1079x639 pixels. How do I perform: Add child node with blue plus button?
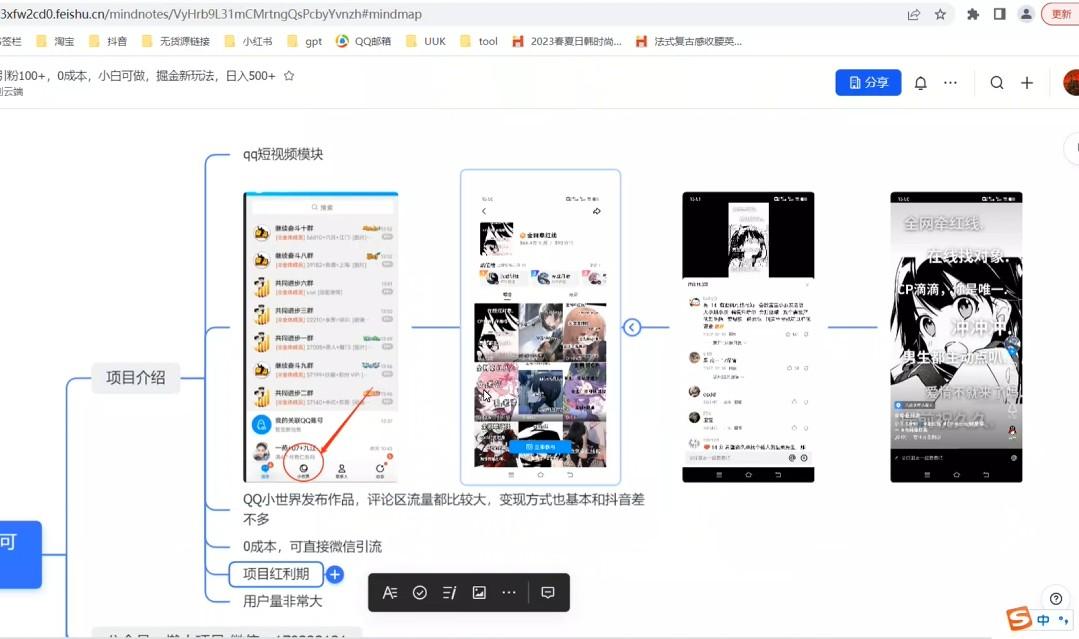(335, 575)
